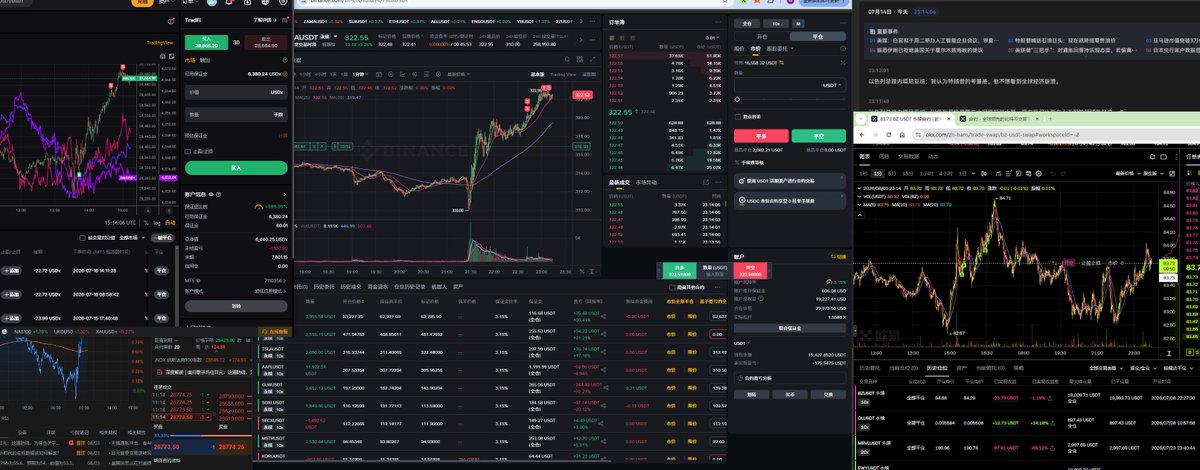This screenshot has width=1200, height=470.
Task: Open the 市场异动 tab beside 最新成交
Action: point(646,183)
